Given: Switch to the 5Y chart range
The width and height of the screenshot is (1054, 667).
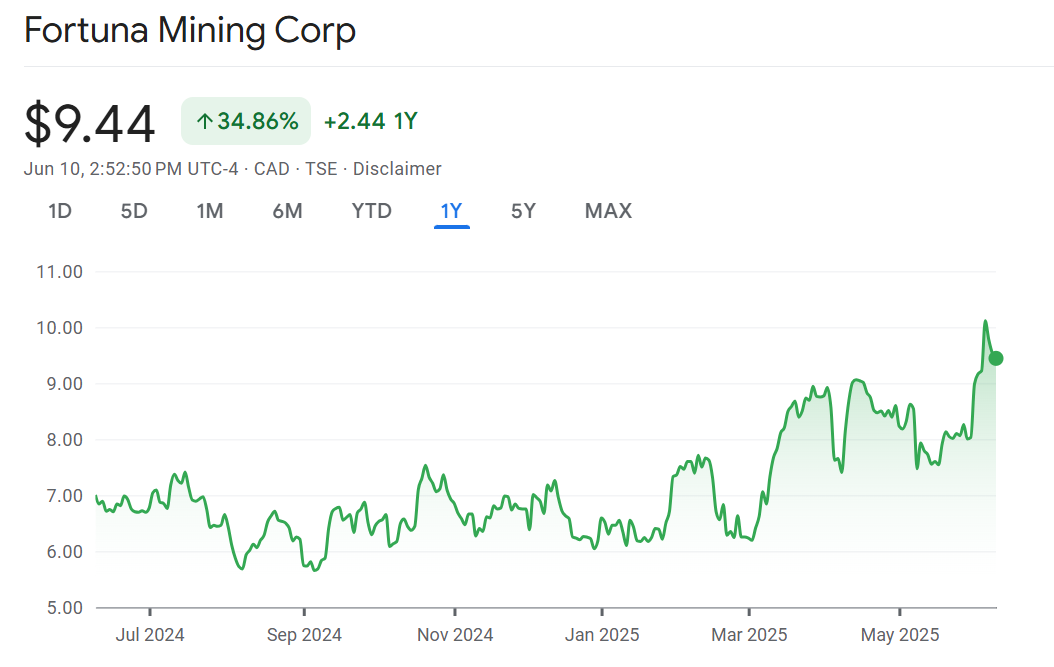Looking at the screenshot, I should 523,211.
